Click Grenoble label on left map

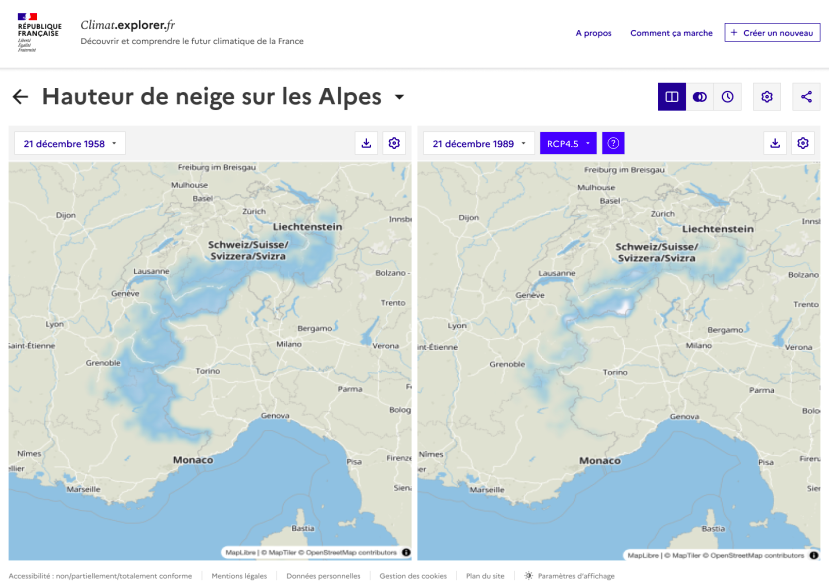tap(103, 363)
